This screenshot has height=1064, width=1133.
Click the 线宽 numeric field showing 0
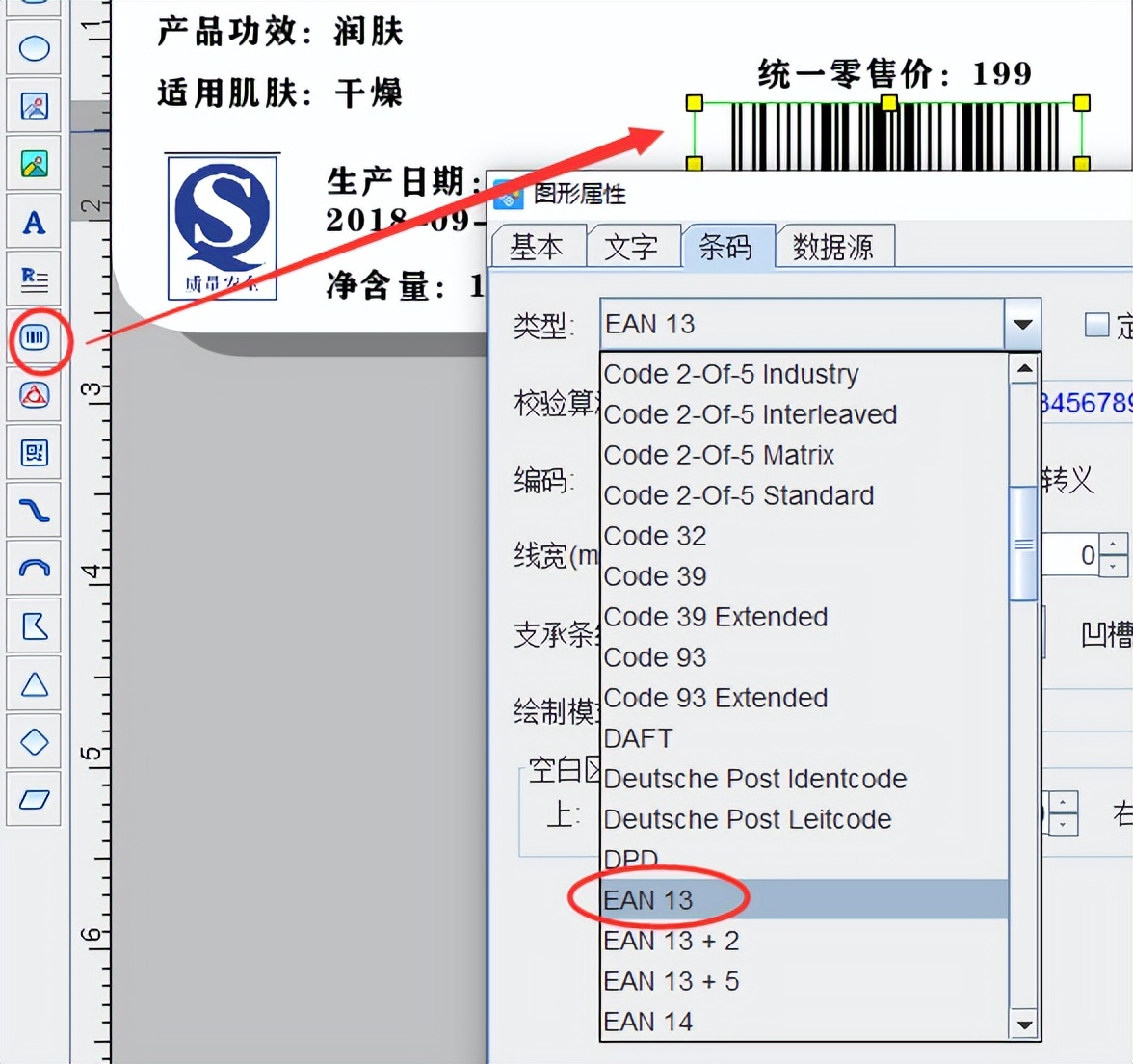(x=1070, y=555)
